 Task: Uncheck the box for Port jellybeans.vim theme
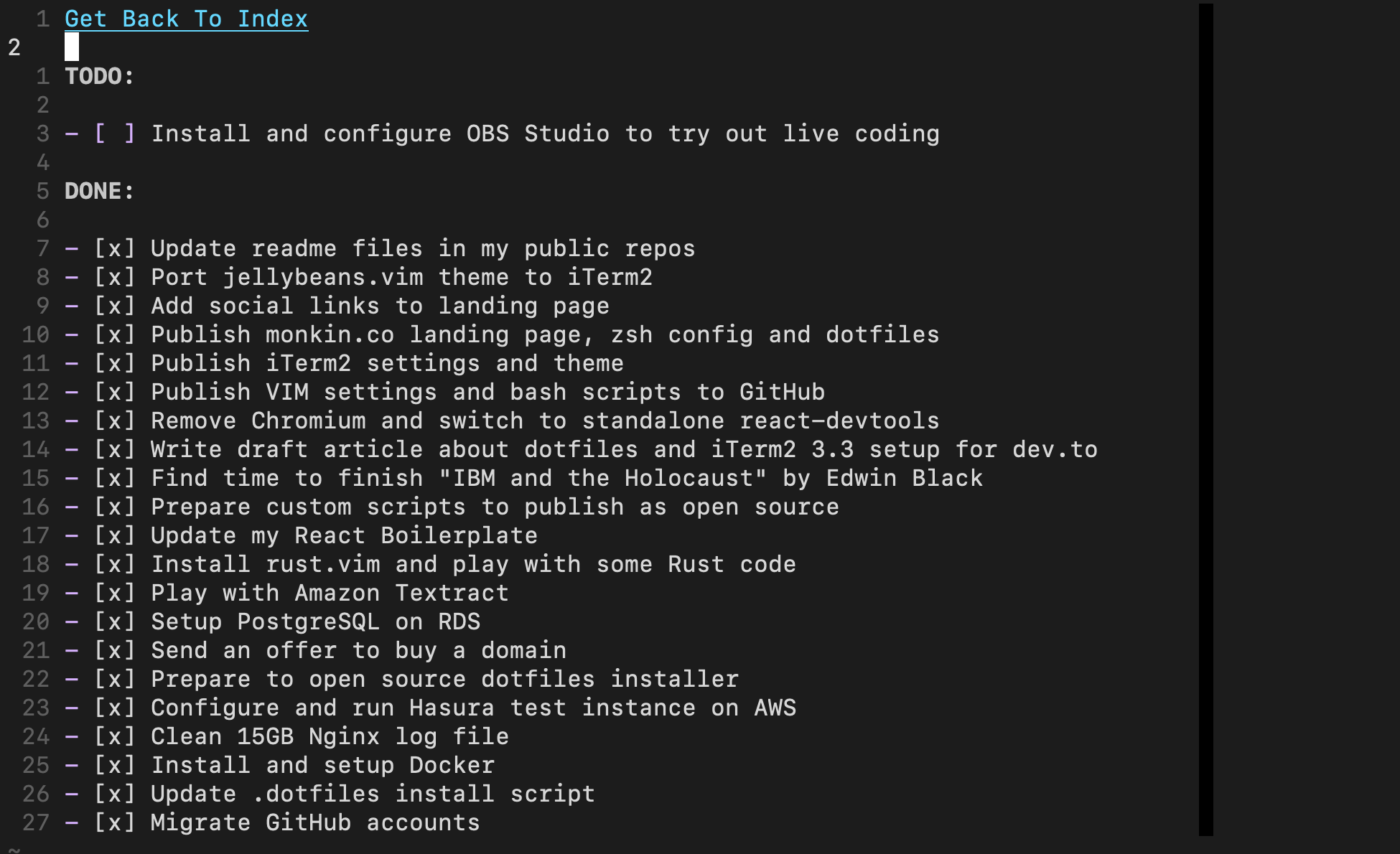point(115,277)
